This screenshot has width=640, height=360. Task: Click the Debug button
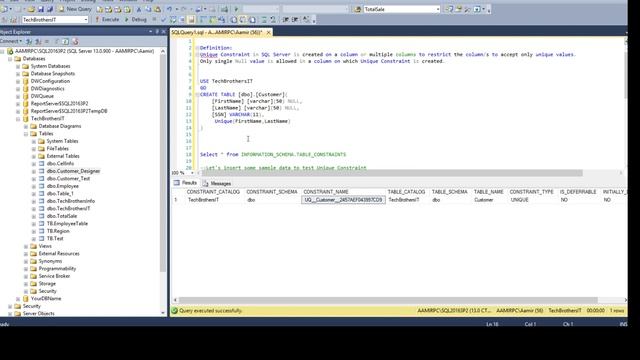tap(136, 19)
